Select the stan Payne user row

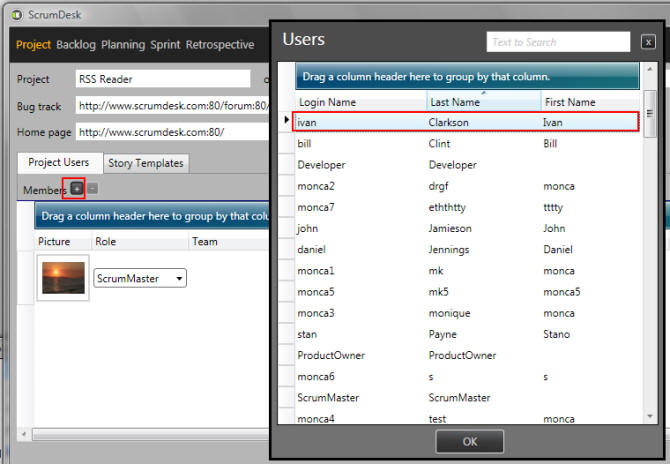[467, 334]
